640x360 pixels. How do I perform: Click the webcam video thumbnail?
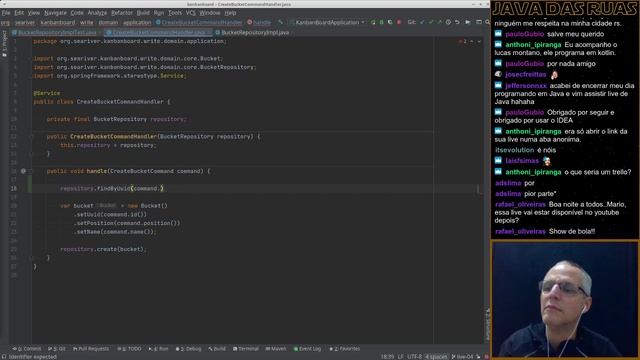[x=565, y=300]
